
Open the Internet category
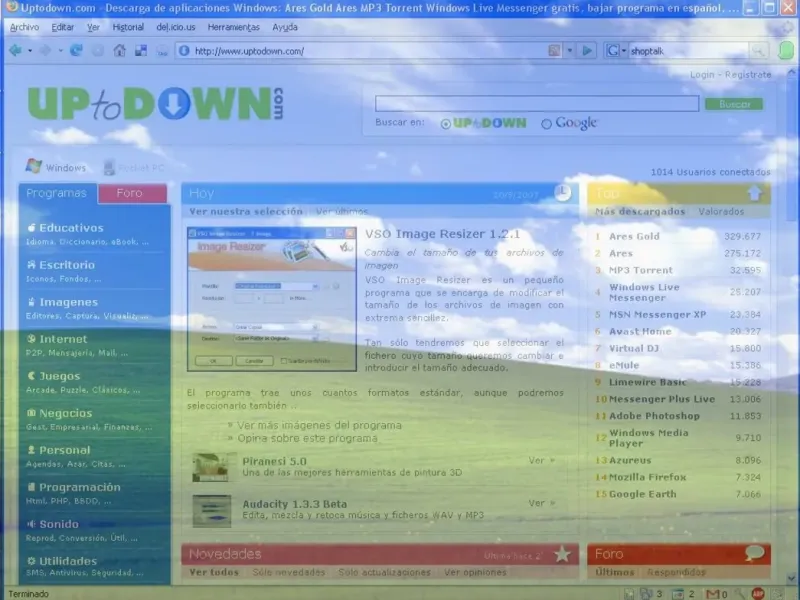pyautogui.click(x=63, y=339)
